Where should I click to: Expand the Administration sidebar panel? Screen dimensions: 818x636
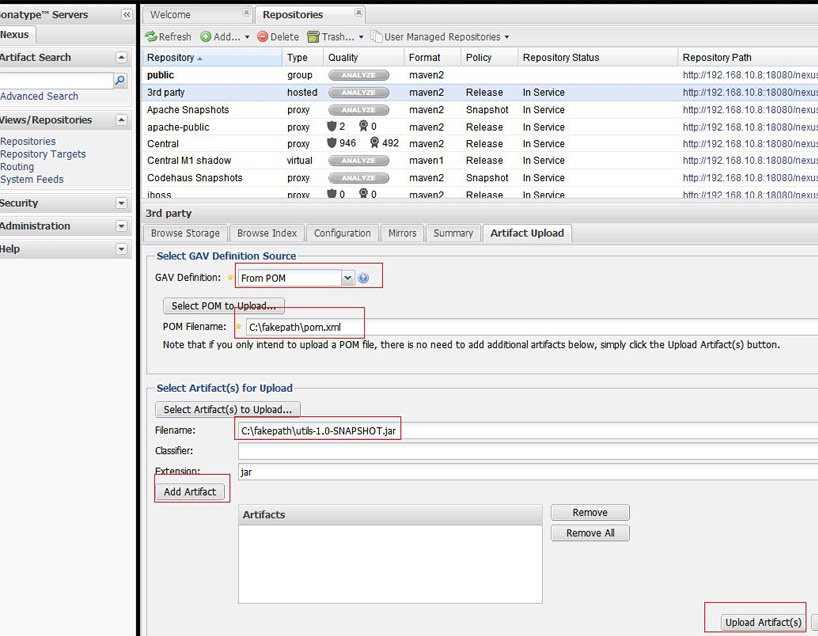pos(121,226)
